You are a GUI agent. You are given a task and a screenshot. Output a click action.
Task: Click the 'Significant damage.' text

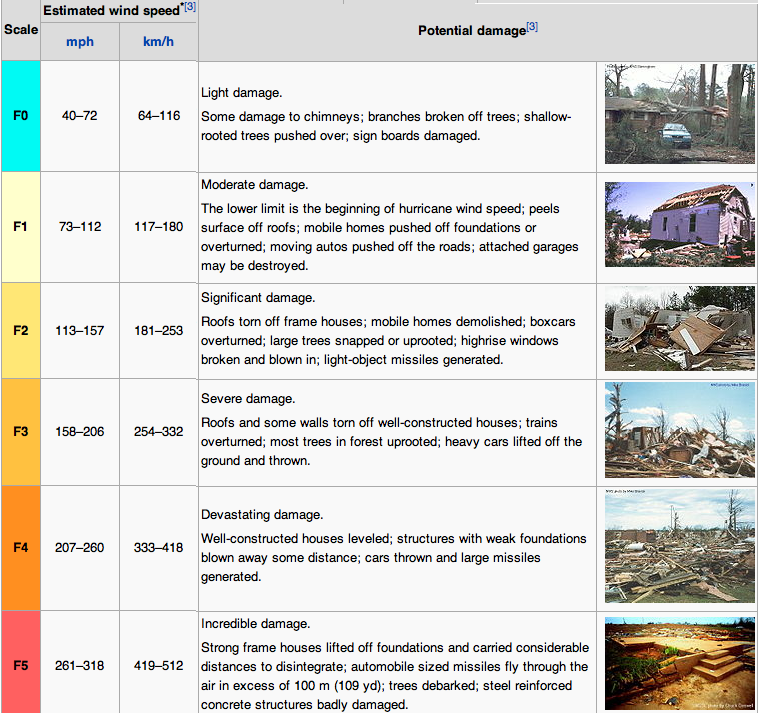[258, 298]
